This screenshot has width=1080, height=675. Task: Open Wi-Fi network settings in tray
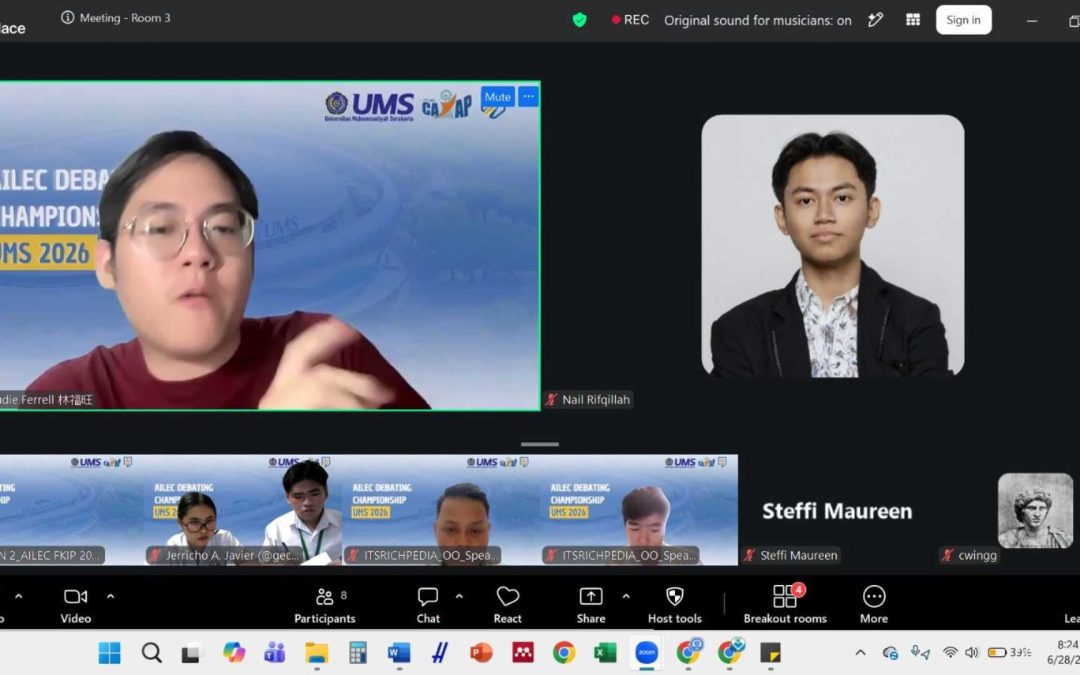[950, 652]
